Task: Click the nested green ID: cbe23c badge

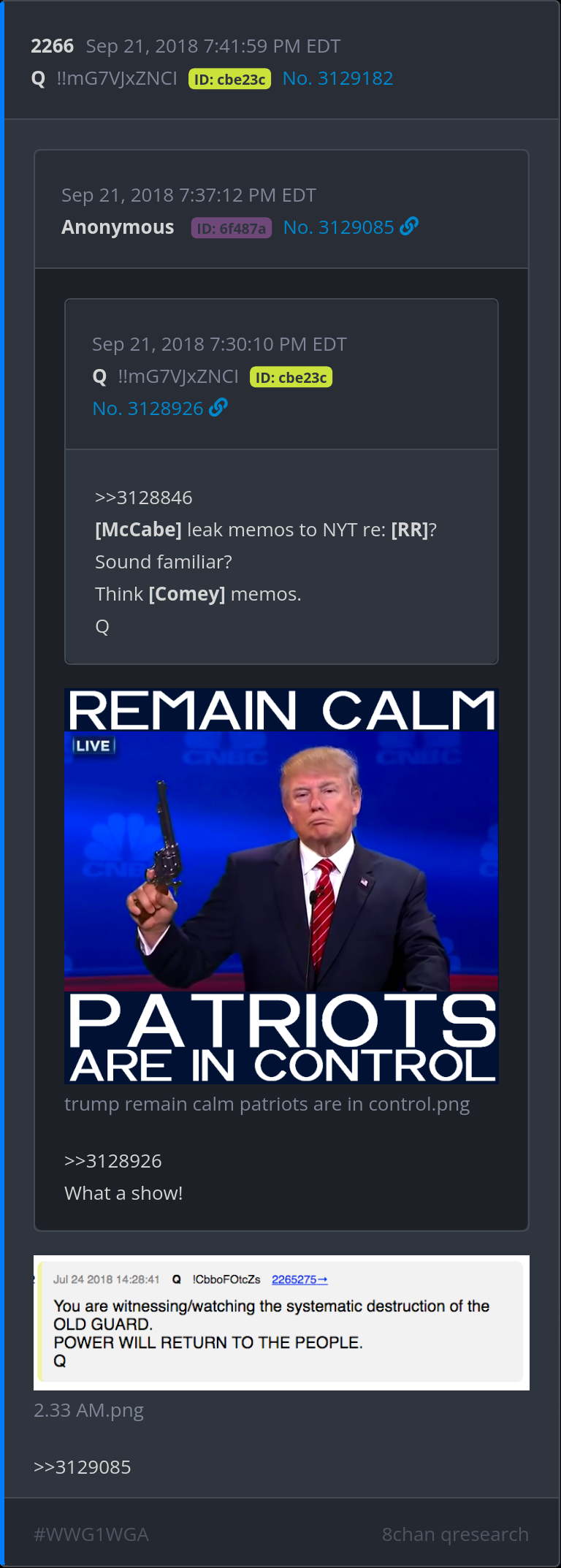Action: 291,377
